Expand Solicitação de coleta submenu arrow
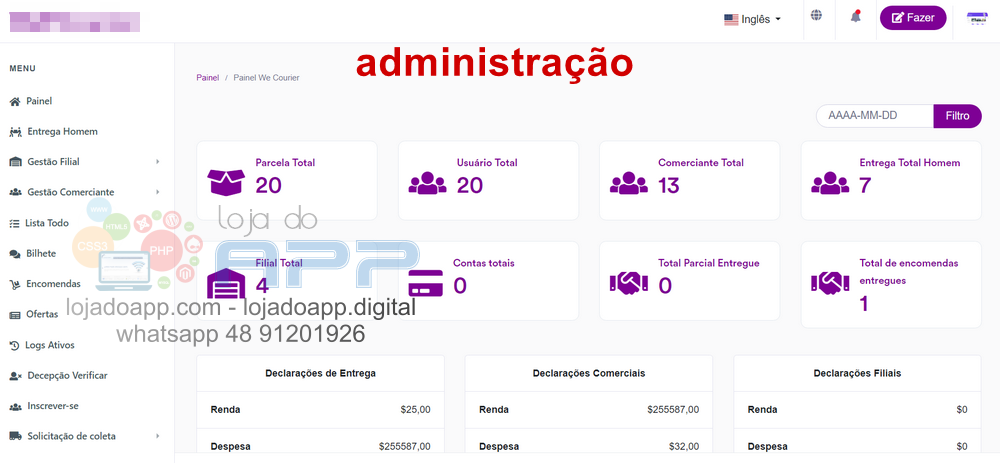This screenshot has width=1000, height=463. click(x=158, y=436)
